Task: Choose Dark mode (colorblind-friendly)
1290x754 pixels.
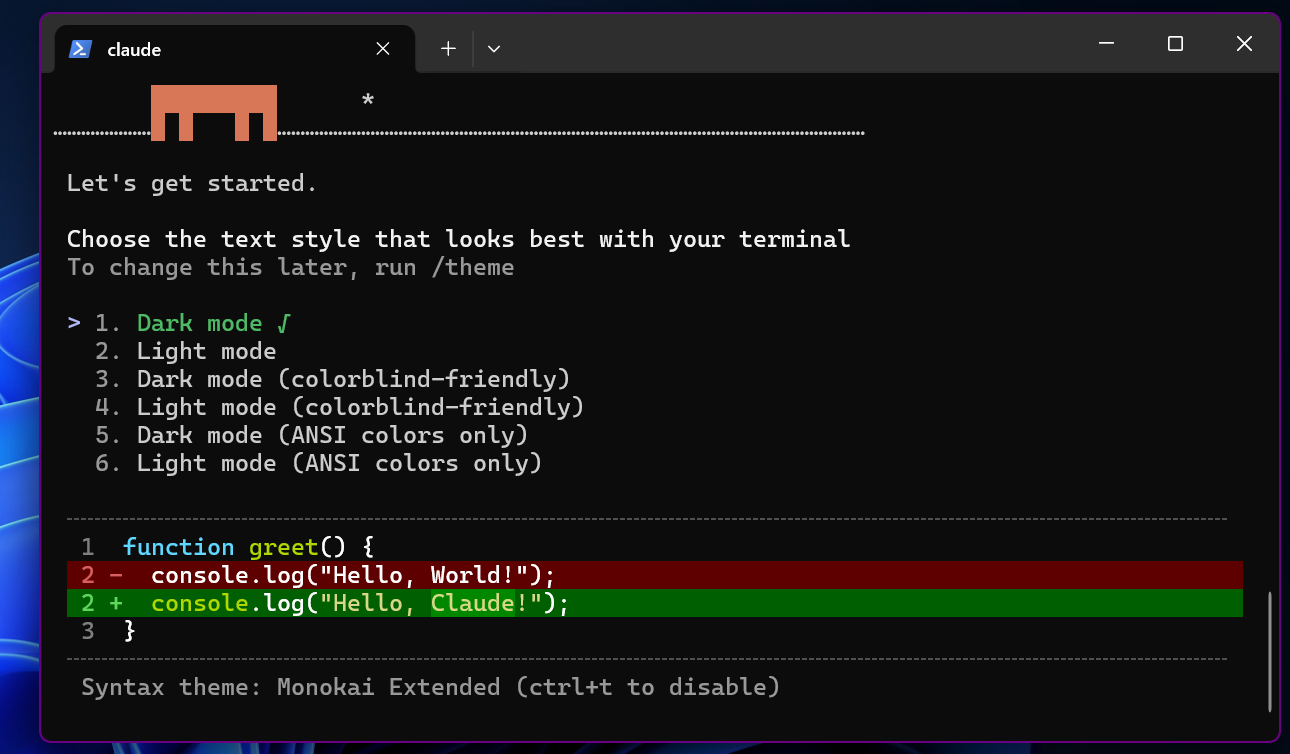Action: click(333, 379)
